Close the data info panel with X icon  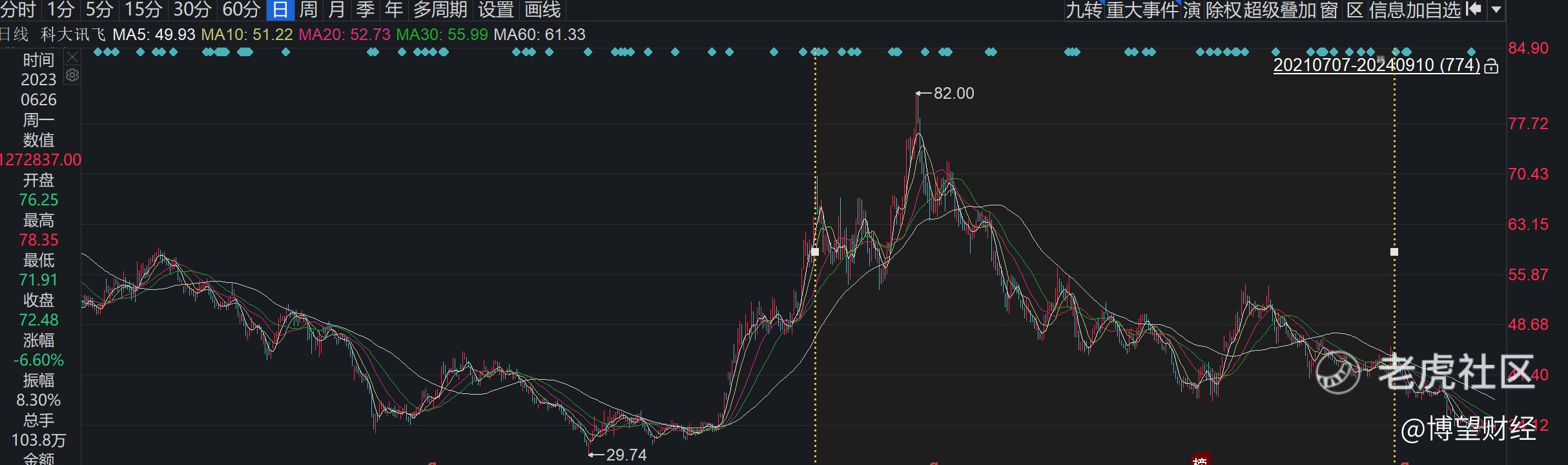(72, 58)
